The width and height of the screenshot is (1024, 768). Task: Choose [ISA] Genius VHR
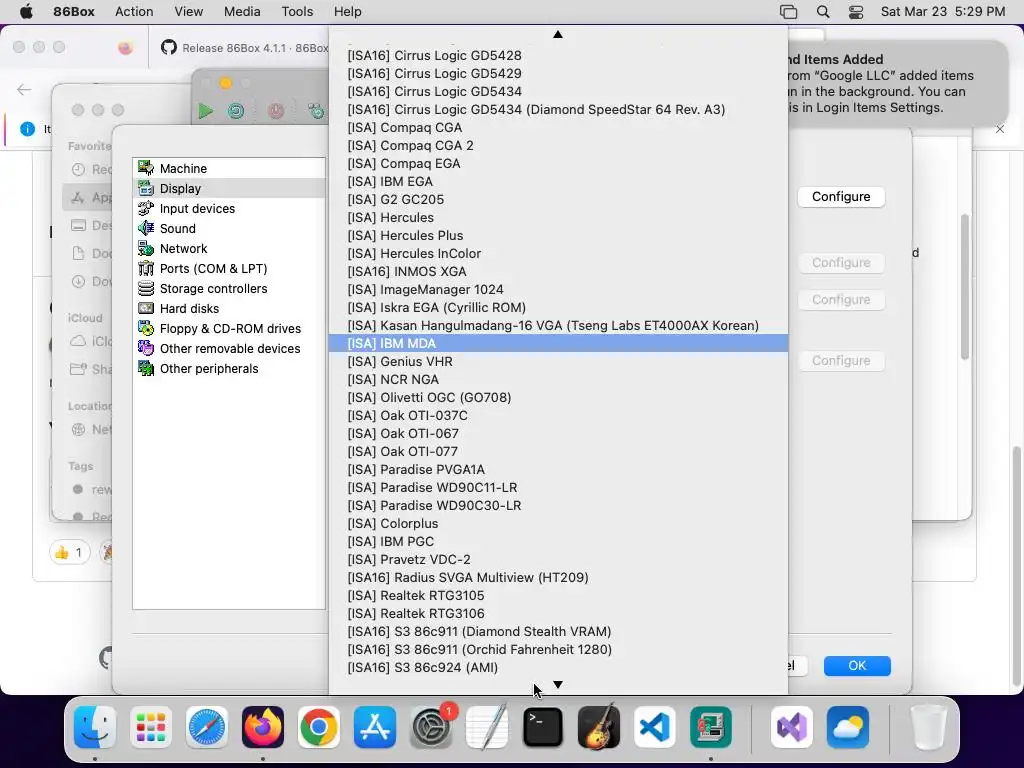point(558,361)
